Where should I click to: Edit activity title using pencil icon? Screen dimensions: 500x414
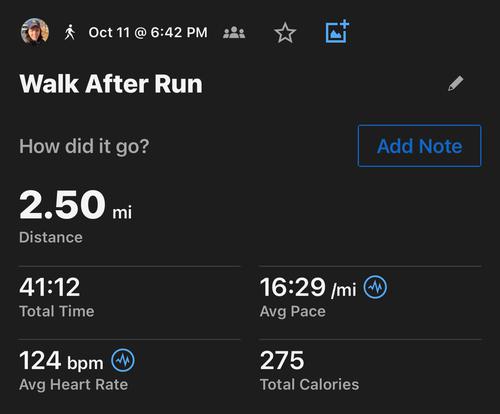[455, 83]
